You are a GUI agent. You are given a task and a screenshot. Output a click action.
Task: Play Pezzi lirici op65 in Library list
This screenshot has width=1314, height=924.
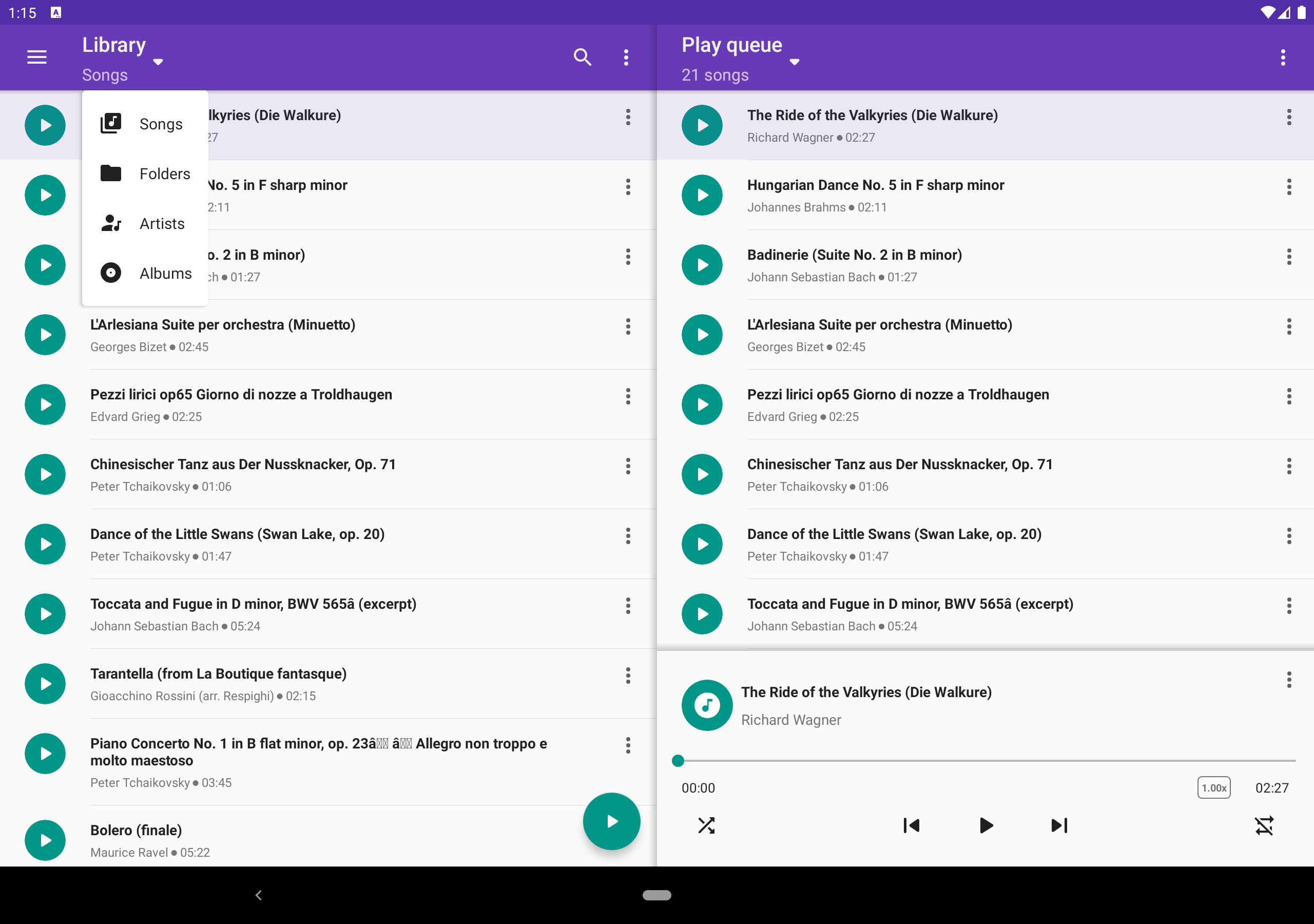click(x=45, y=405)
